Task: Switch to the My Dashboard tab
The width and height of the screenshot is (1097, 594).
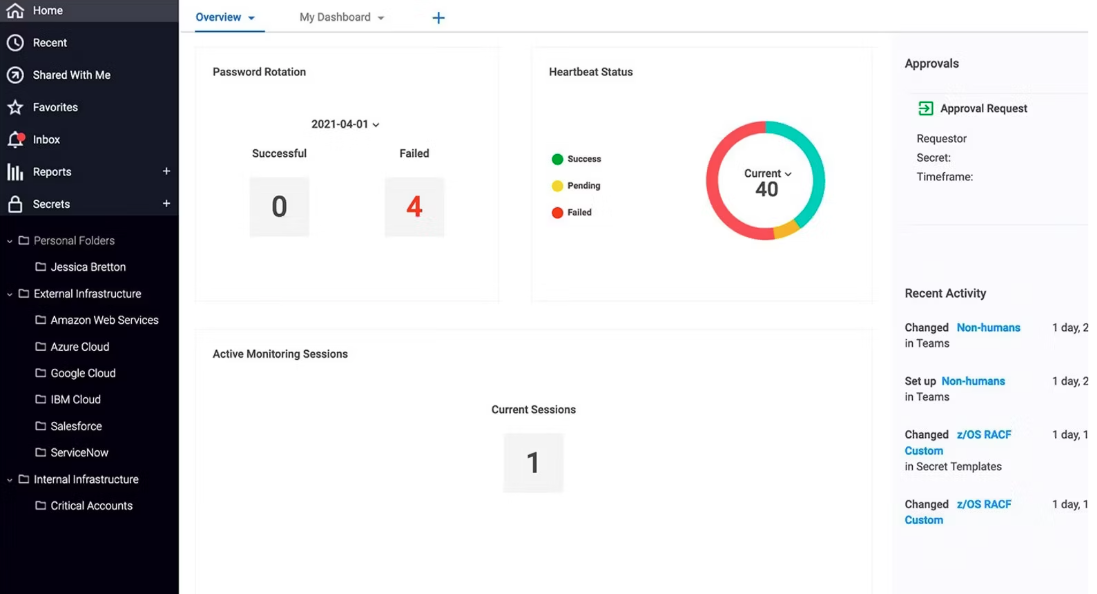Action: pos(335,17)
